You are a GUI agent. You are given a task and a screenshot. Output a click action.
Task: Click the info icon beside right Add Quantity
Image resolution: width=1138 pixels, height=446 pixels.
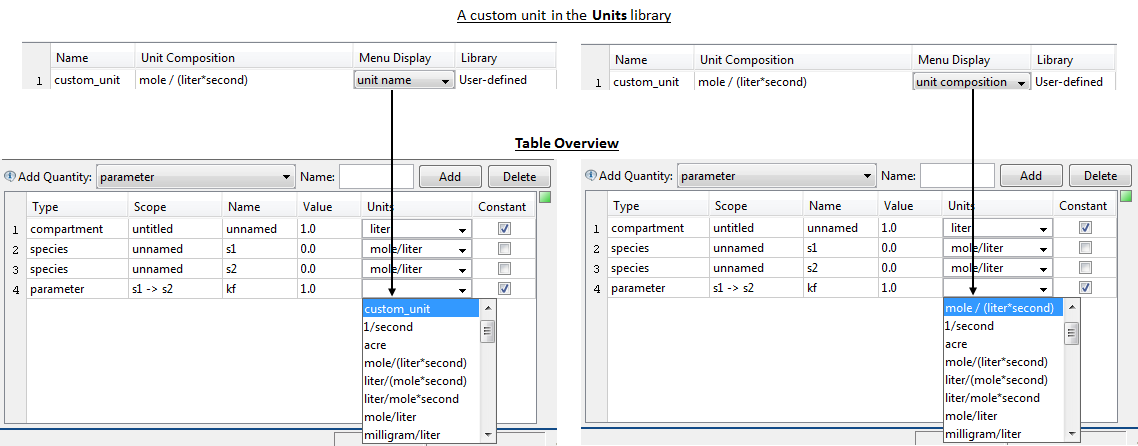pyautogui.click(x=592, y=176)
